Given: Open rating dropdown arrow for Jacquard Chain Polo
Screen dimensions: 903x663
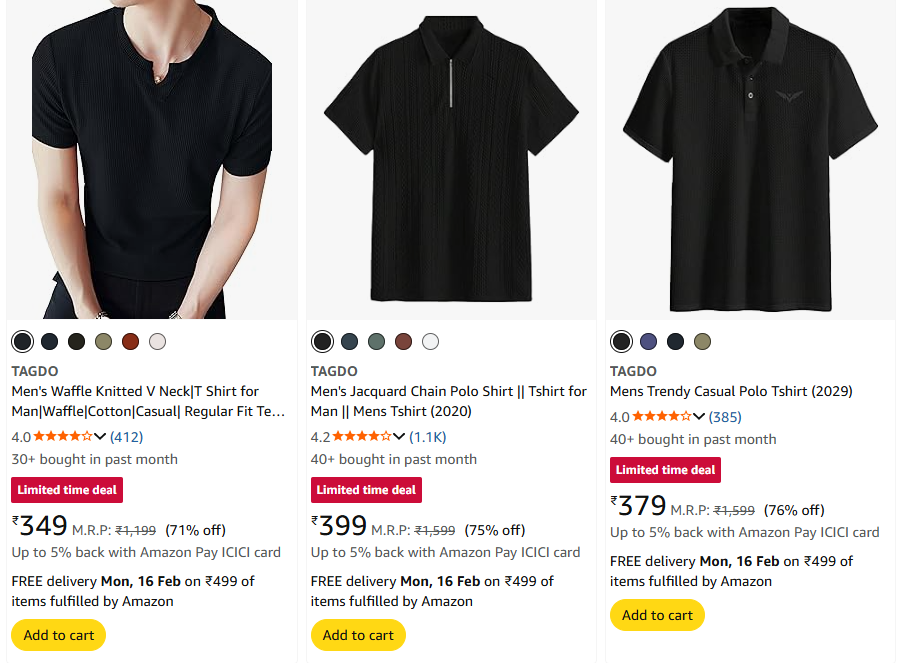Looking at the screenshot, I should point(399,437).
